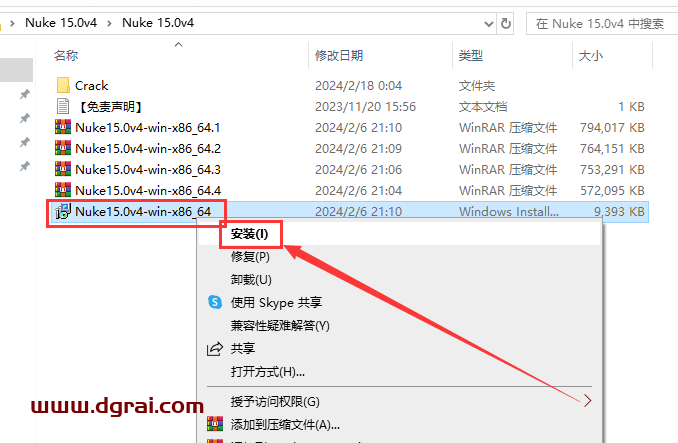Viewport: 678px width, 443px height.
Task: Click the 文件夹 type cell
Action: click(x=477, y=86)
